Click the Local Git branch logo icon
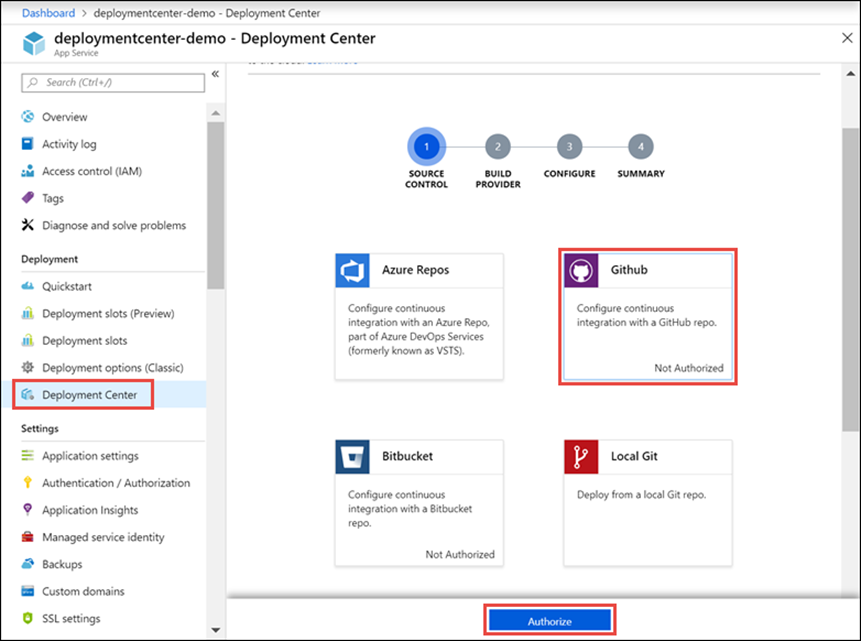Viewport: 861px width, 641px height. click(x=581, y=456)
